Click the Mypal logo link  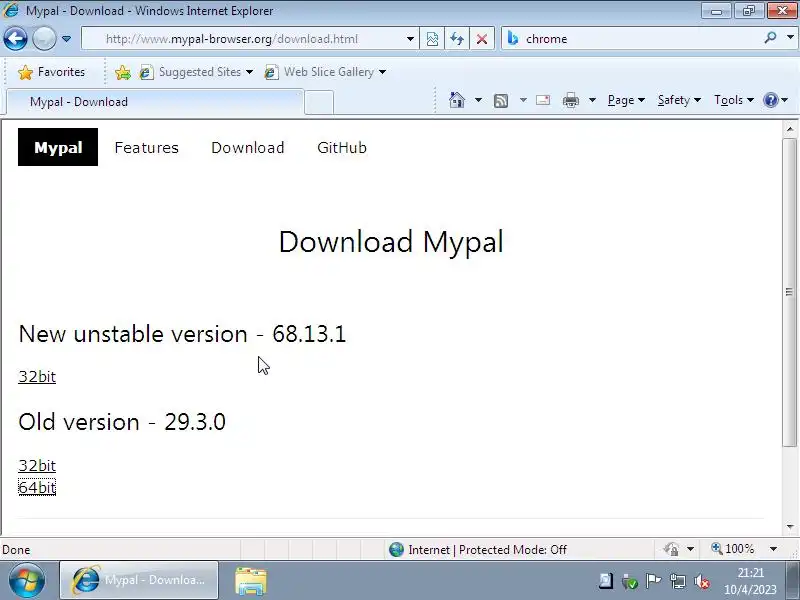pyautogui.click(x=58, y=147)
